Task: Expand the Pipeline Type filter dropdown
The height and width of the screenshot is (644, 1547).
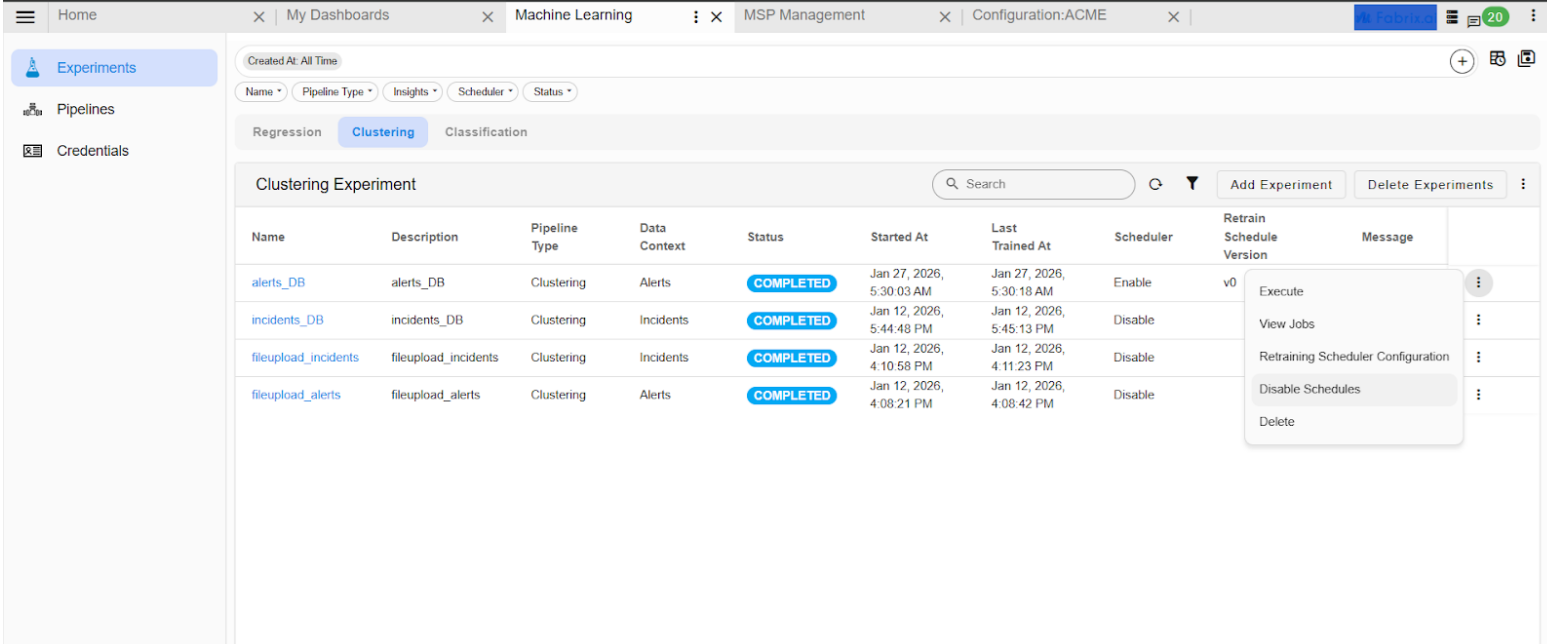Action: (335, 91)
